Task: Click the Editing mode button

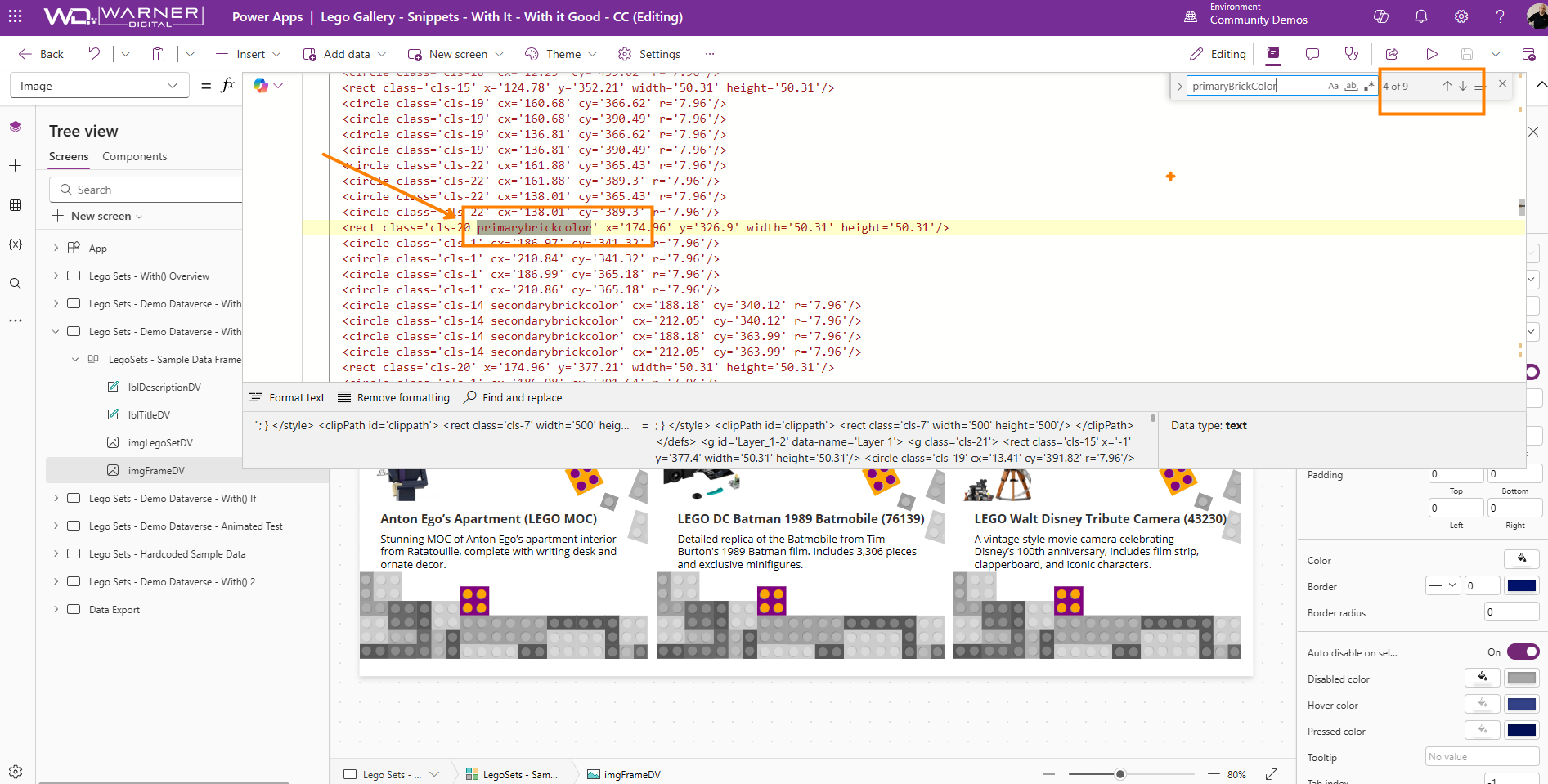Action: click(x=1218, y=54)
